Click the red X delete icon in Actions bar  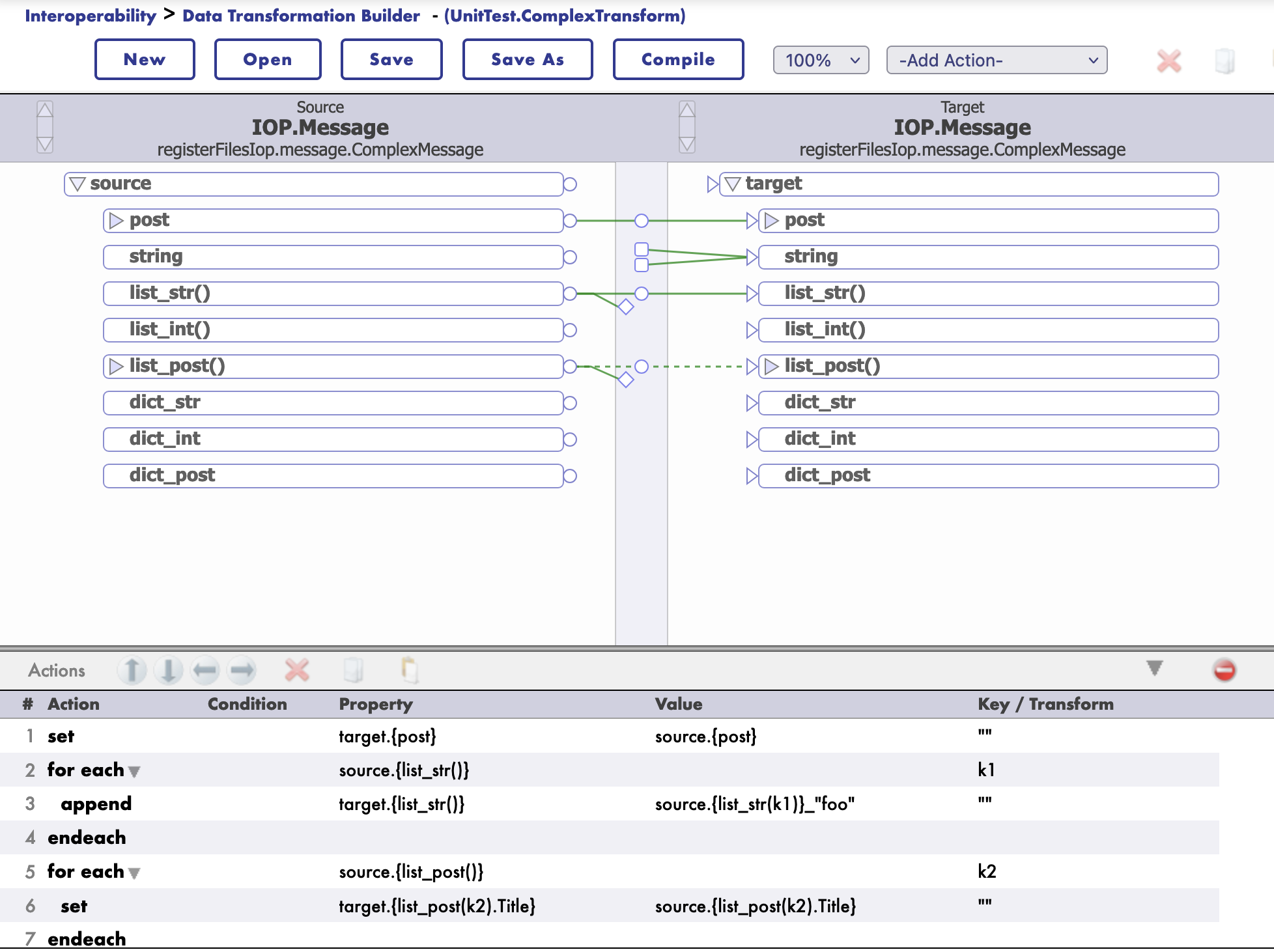tap(297, 670)
